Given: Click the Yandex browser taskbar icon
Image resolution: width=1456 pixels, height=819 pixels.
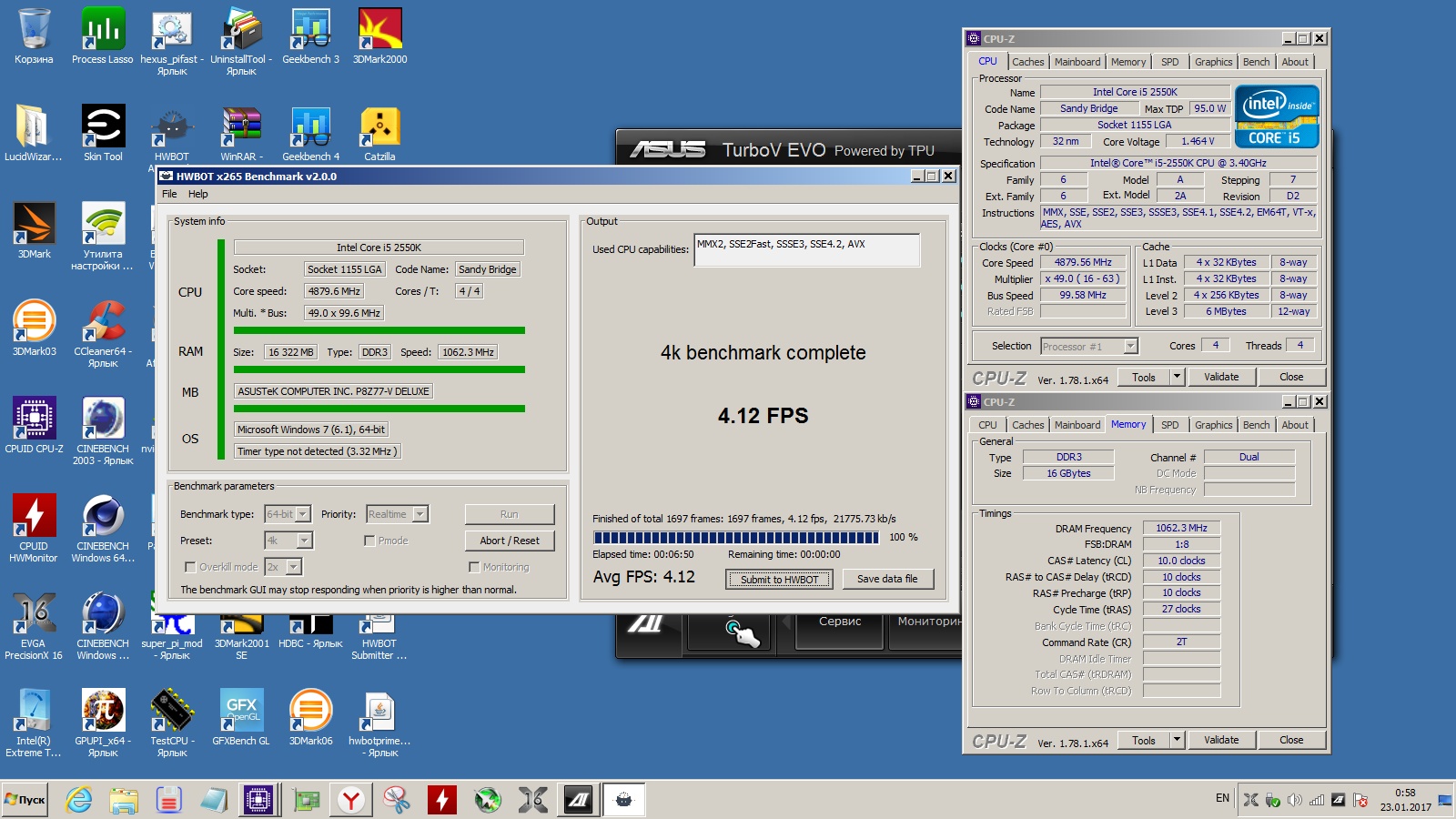Looking at the screenshot, I should tap(351, 800).
